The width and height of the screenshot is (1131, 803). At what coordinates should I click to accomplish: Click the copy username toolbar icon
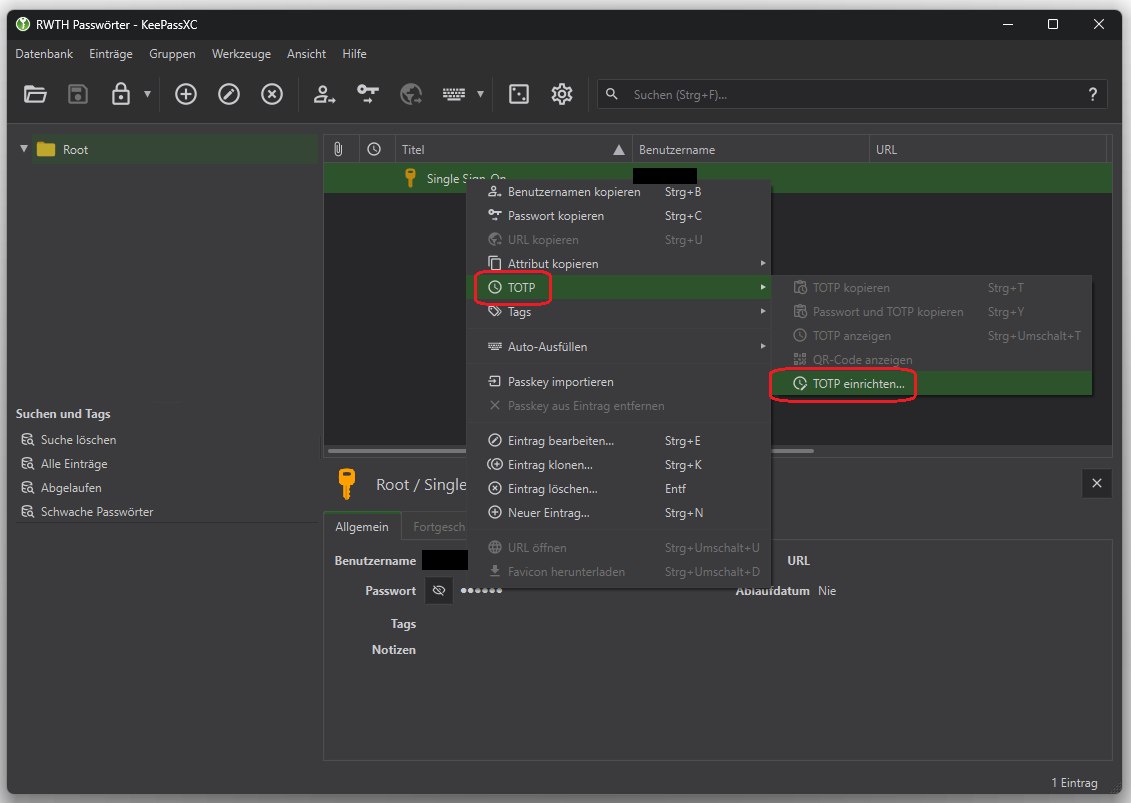[x=325, y=94]
